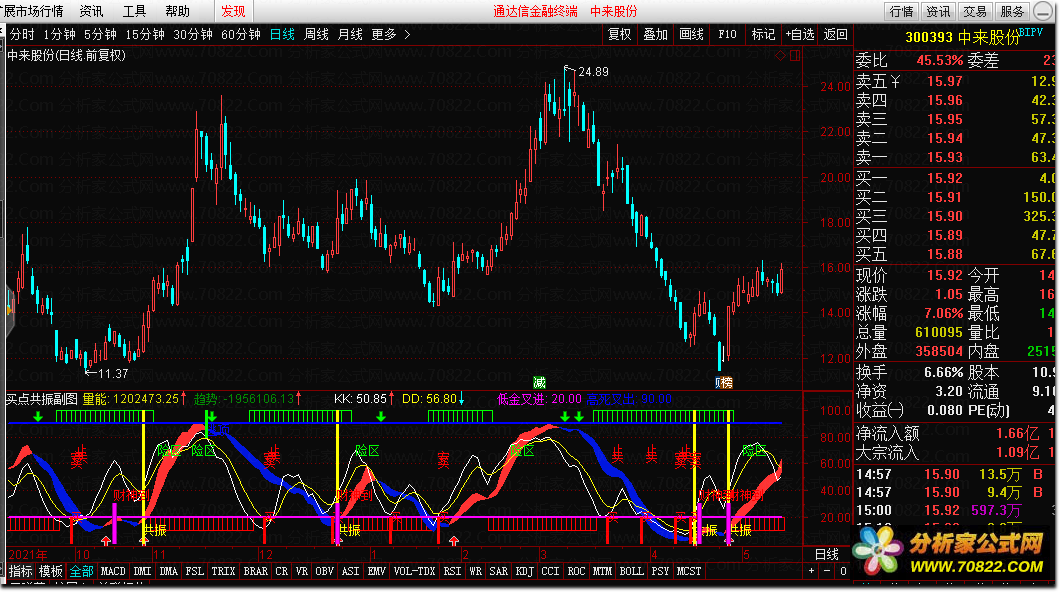The width and height of the screenshot is (1061, 592).
Task: Select the 全部 indicator tab
Action: click(81, 572)
